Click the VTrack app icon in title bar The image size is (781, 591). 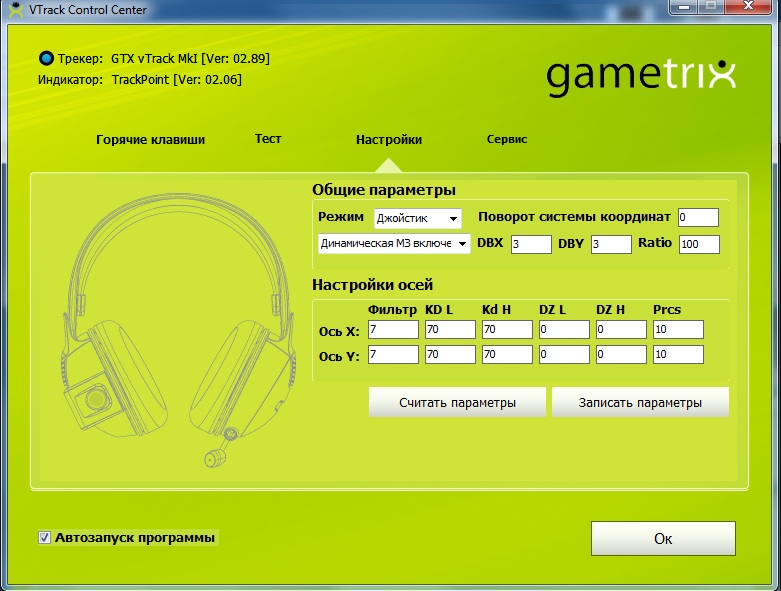pos(16,9)
